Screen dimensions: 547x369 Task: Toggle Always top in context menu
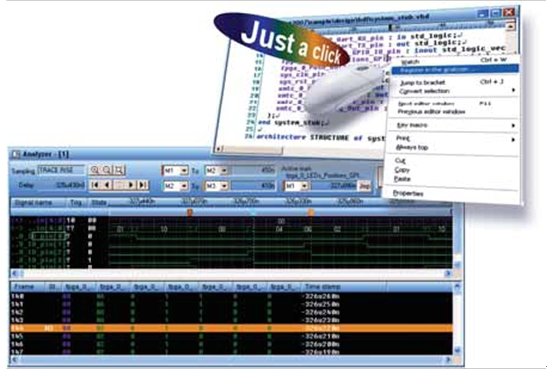pyautogui.click(x=412, y=147)
